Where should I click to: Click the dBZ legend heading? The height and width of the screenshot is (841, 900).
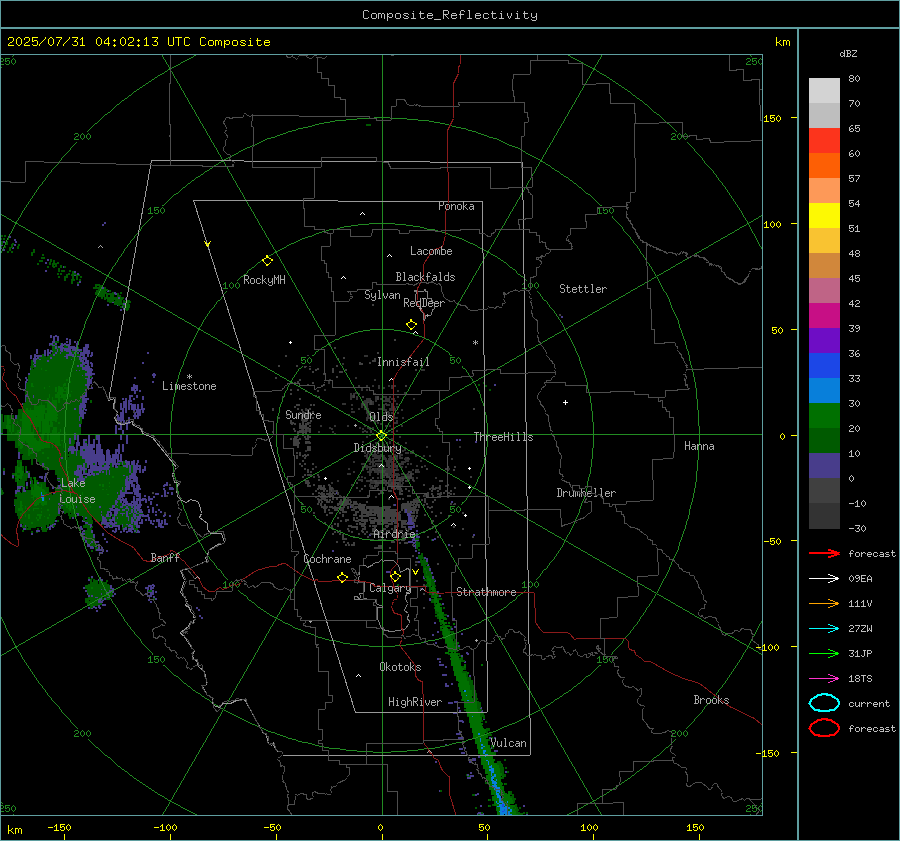tap(848, 54)
